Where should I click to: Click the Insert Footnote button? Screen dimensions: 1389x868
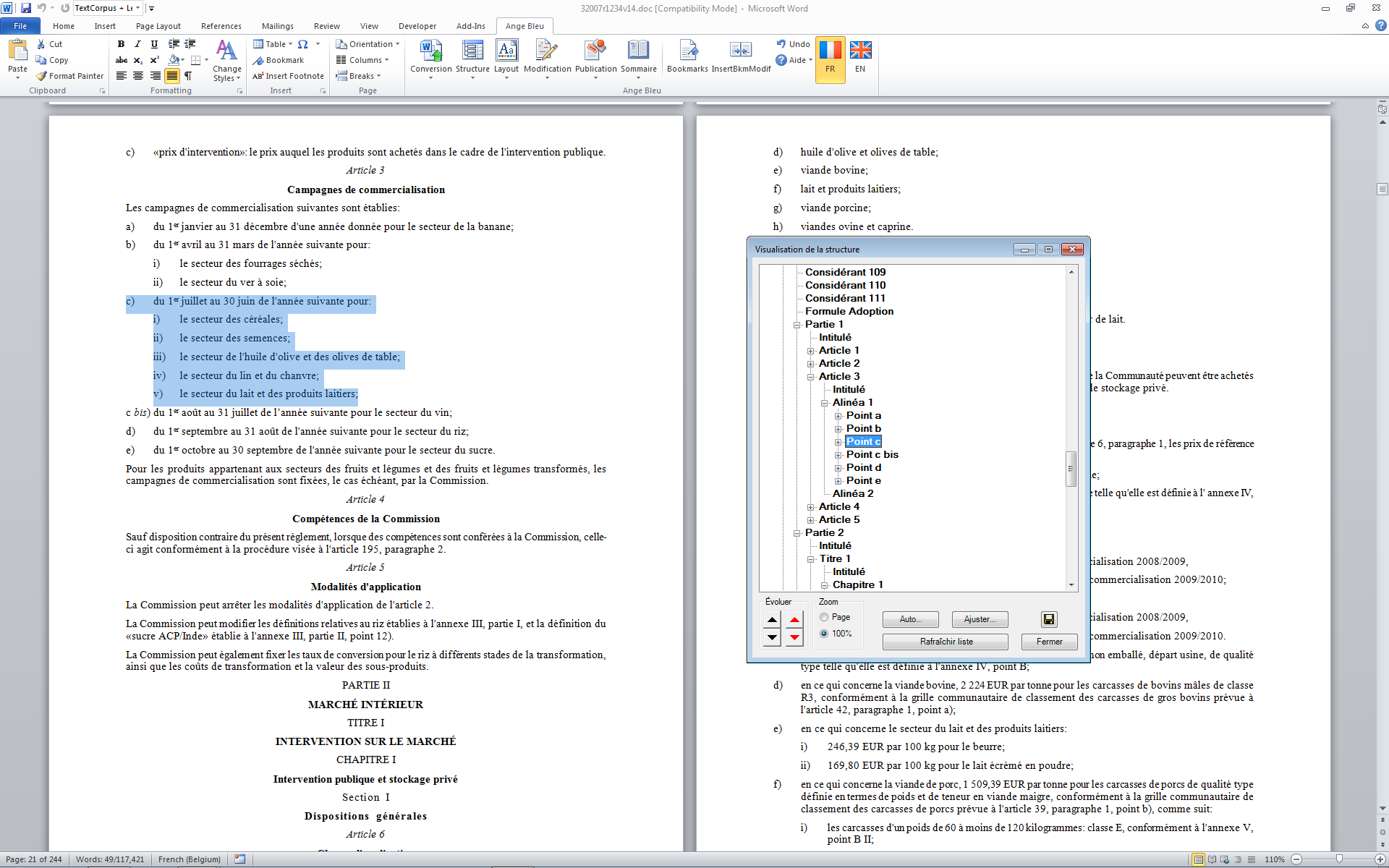(288, 76)
